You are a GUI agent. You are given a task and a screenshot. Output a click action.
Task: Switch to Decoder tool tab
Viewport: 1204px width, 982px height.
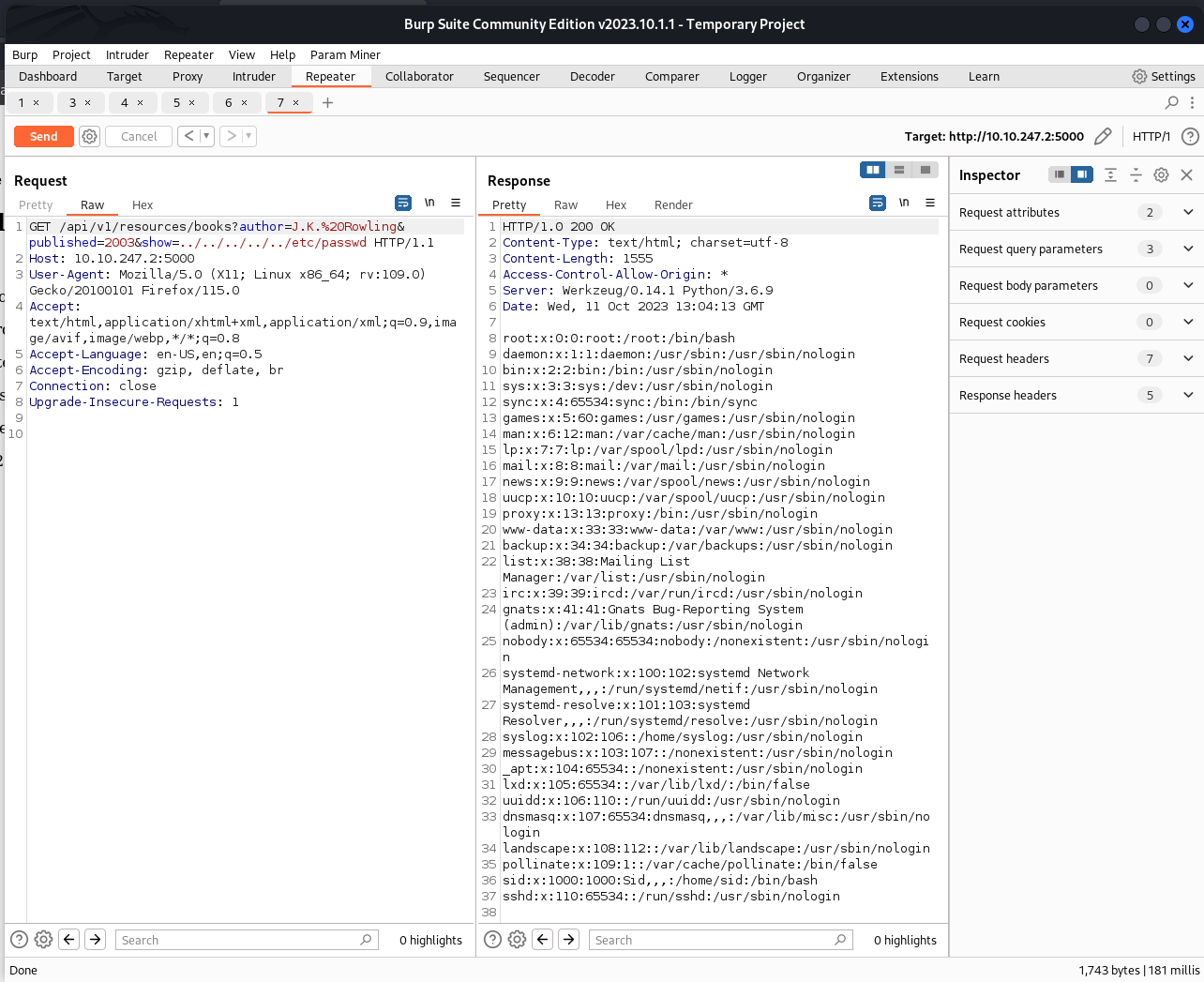tap(593, 76)
